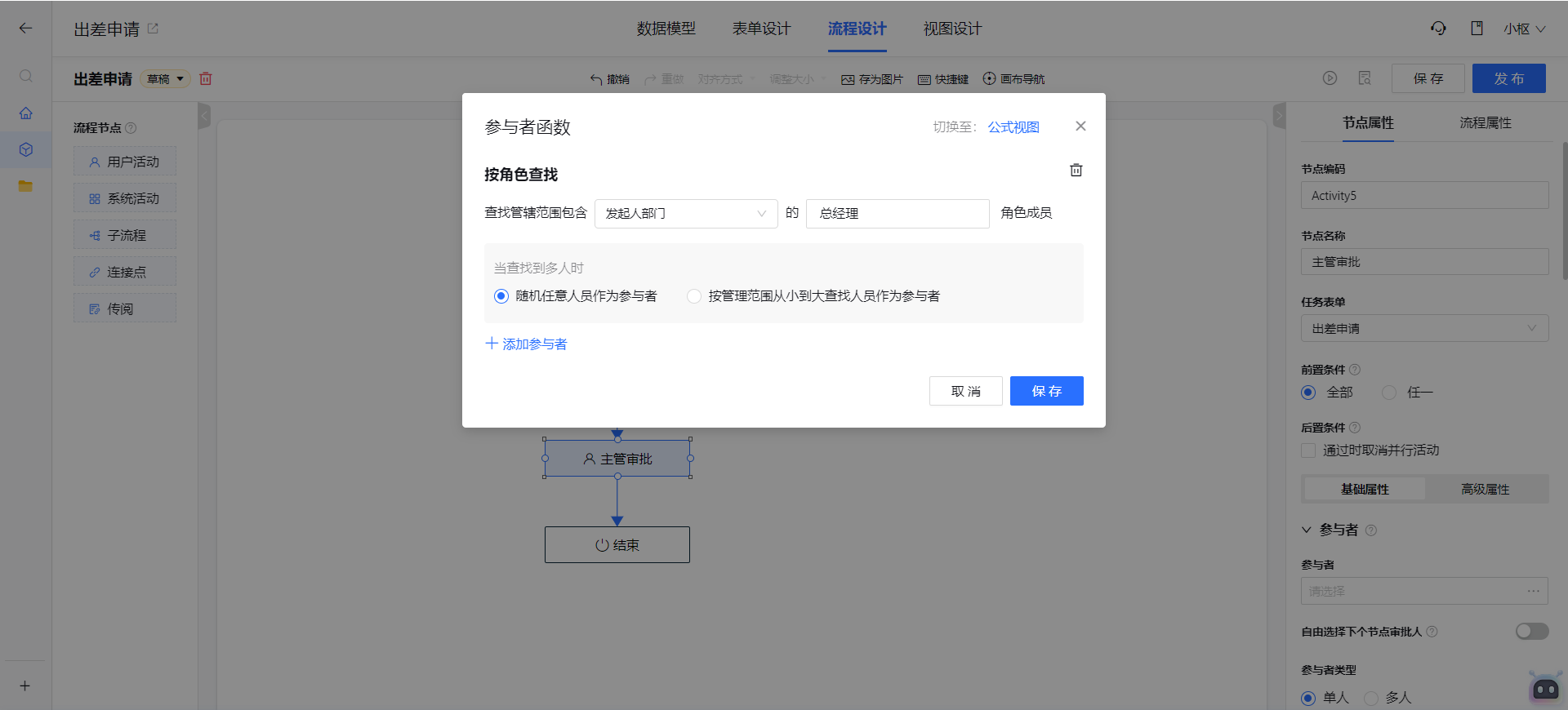
Task: Open 画布导航 canvas navigation
Action: (1013, 79)
